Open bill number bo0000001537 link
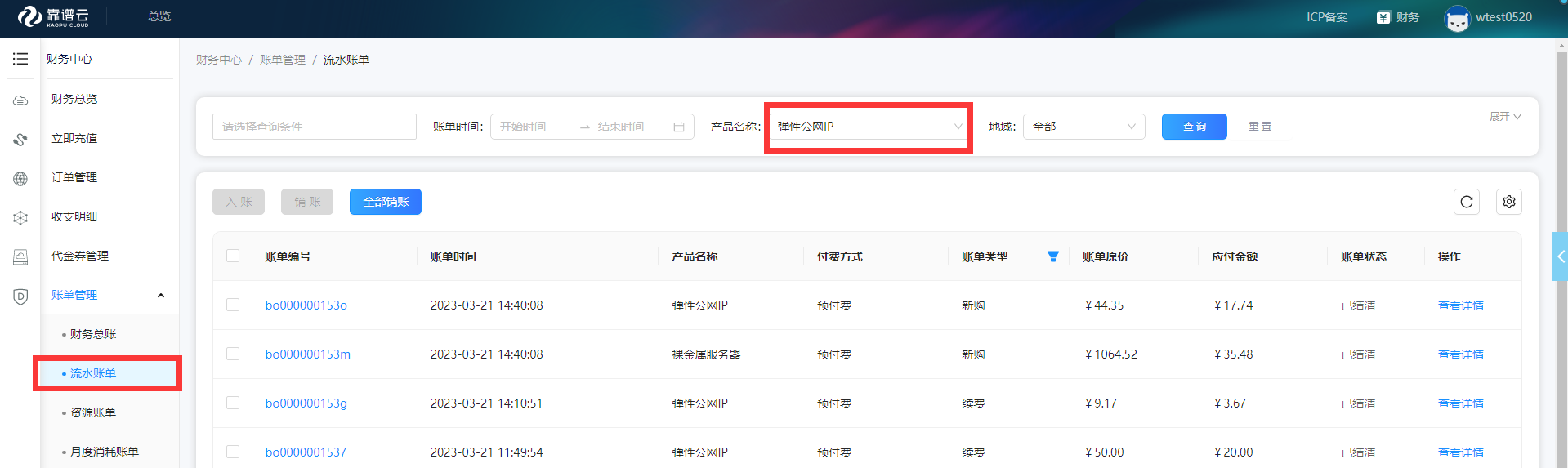 pos(306,452)
